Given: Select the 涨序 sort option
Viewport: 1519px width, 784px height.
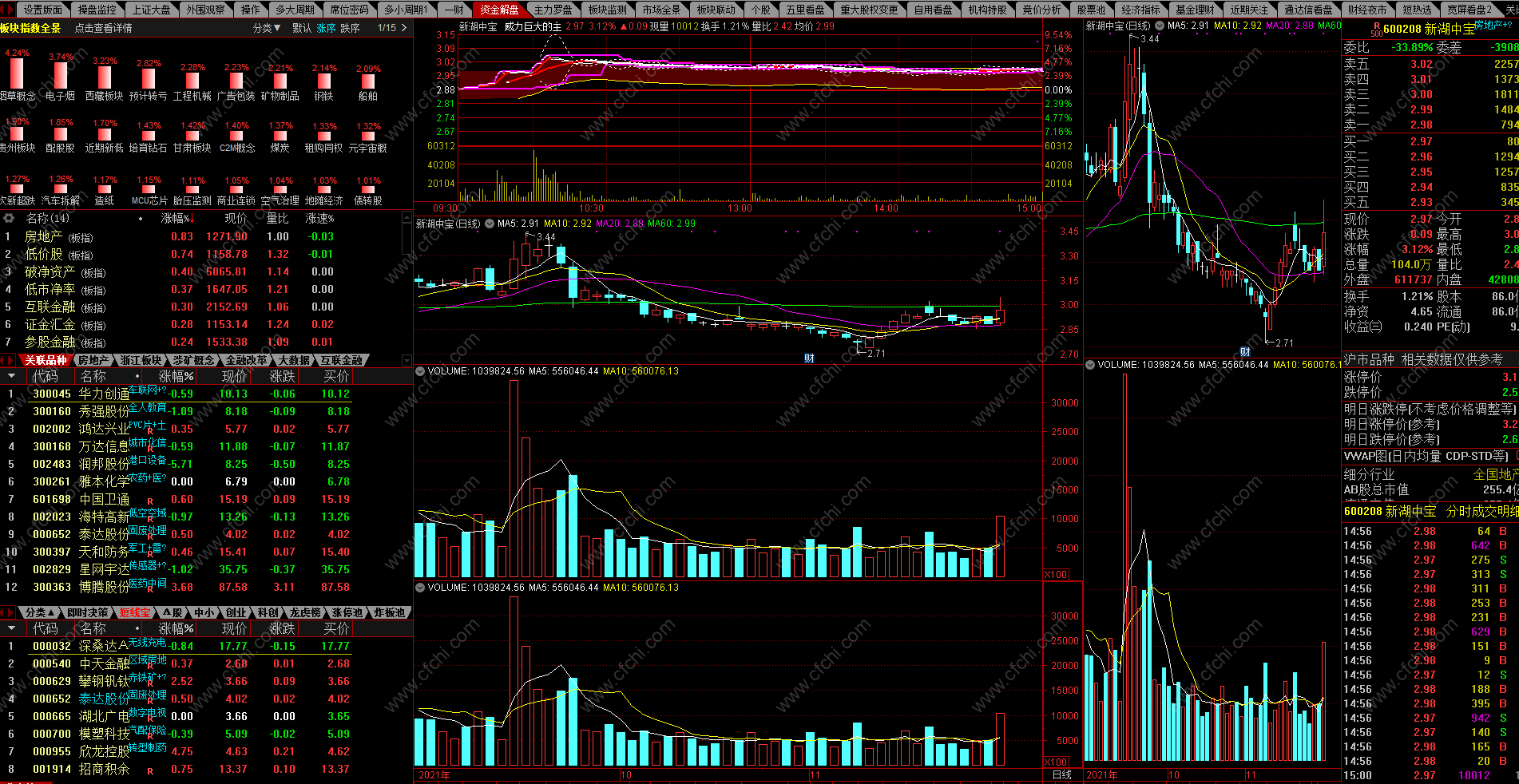Looking at the screenshot, I should [326, 28].
